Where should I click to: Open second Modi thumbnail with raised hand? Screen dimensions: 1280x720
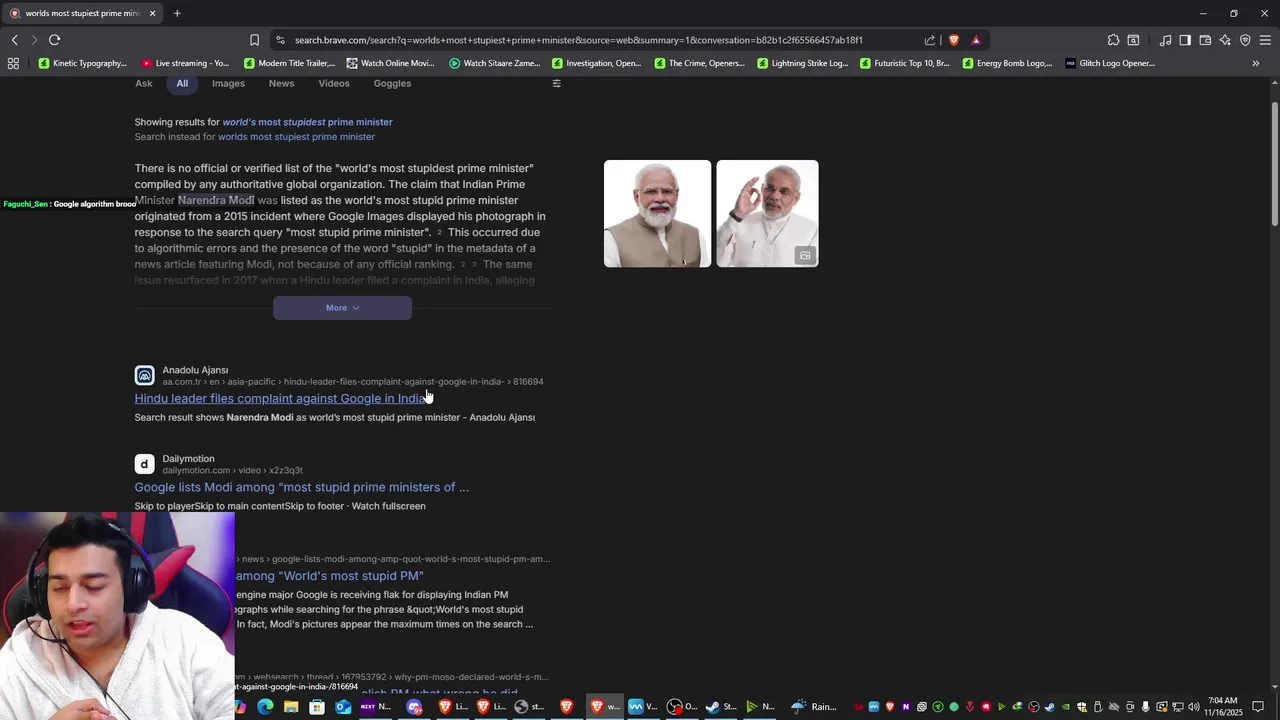767,213
